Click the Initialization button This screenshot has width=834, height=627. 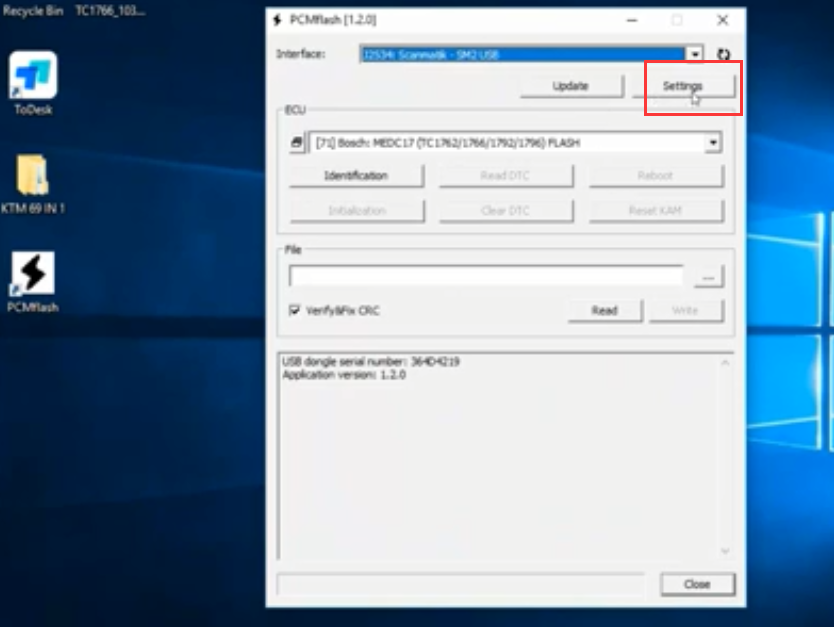(x=356, y=211)
